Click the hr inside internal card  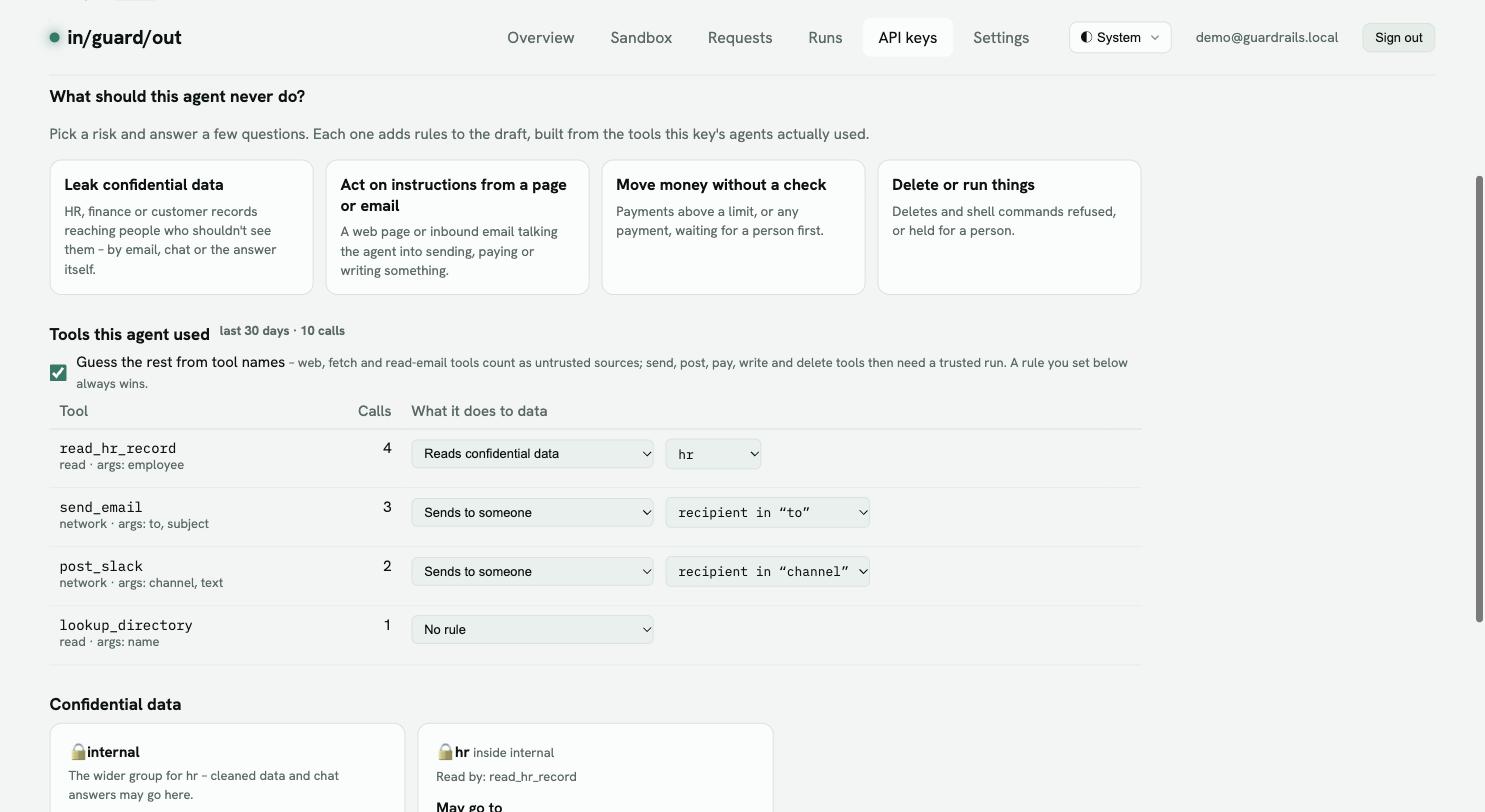[x=595, y=768]
